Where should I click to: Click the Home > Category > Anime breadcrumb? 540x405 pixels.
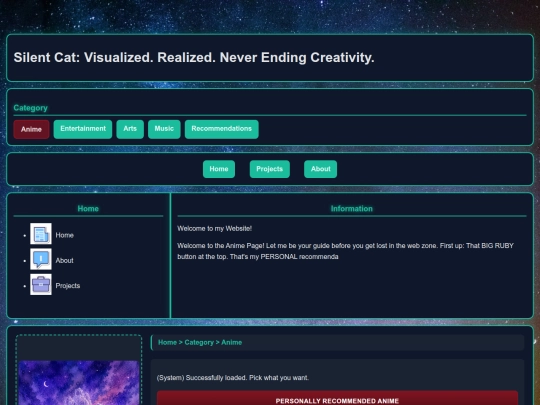click(x=200, y=343)
